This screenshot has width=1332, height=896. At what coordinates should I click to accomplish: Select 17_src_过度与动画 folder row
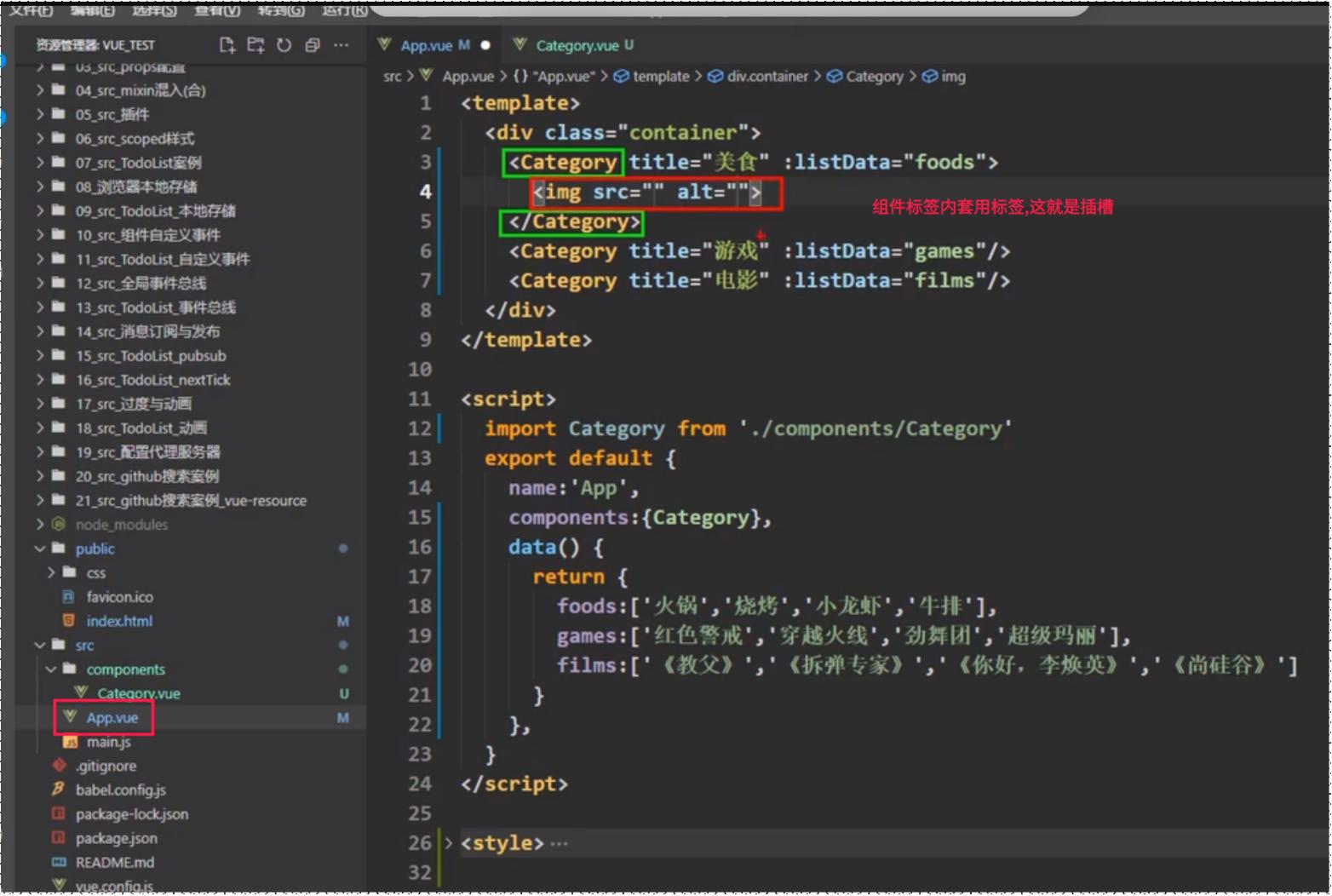tap(189, 404)
